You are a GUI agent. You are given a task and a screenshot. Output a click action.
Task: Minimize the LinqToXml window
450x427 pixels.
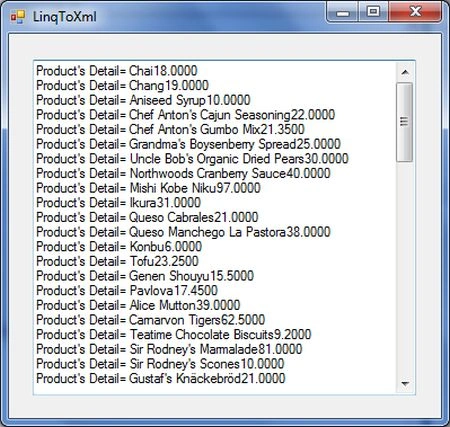343,13
